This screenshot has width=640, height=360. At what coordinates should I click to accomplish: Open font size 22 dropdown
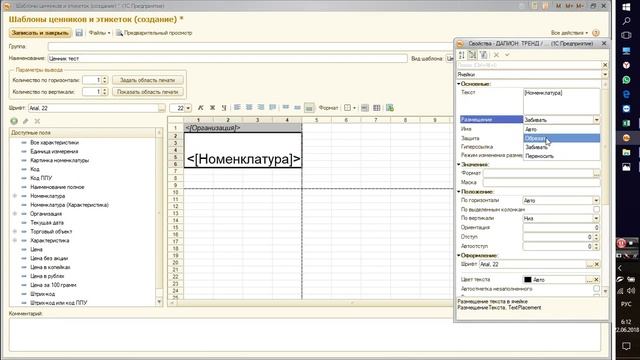188,108
